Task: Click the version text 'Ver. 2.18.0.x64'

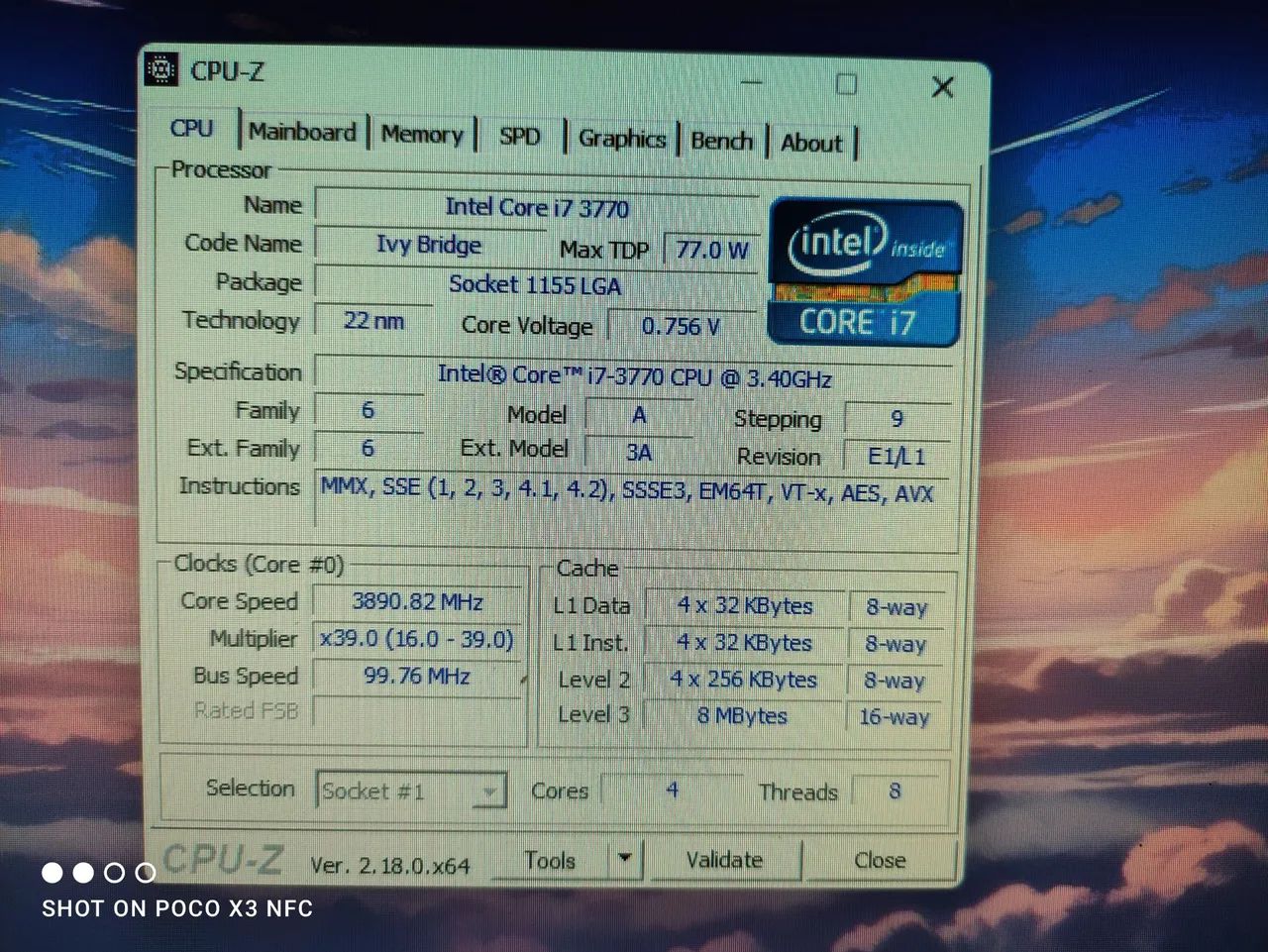Action: [x=390, y=866]
